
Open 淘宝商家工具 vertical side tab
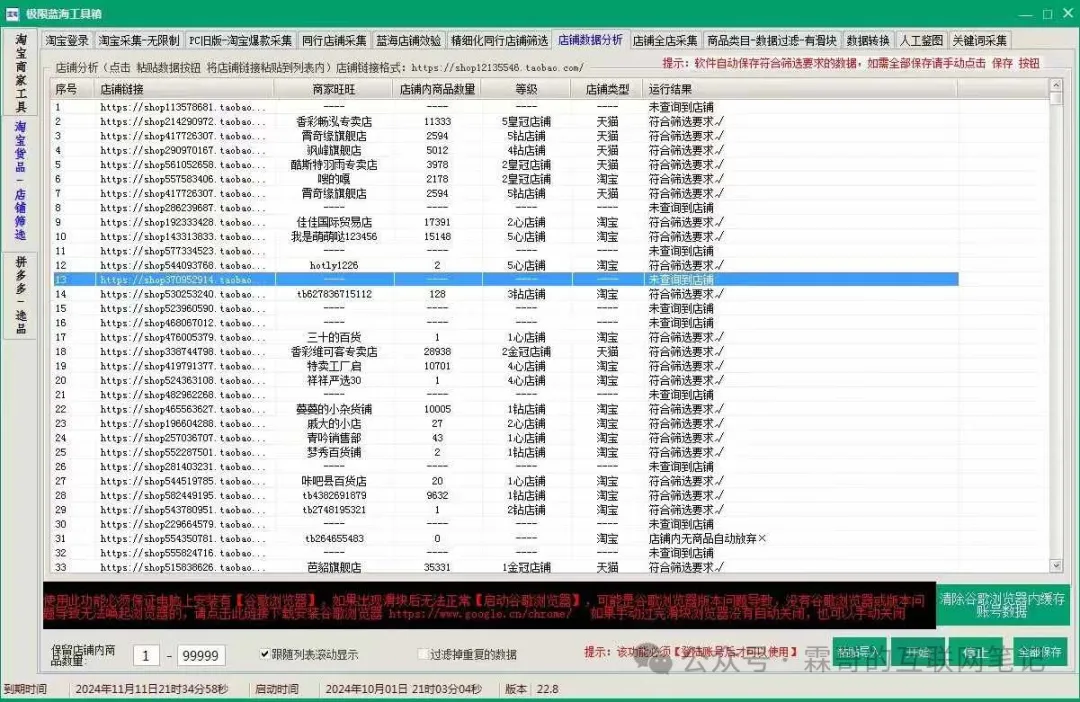tap(20, 72)
